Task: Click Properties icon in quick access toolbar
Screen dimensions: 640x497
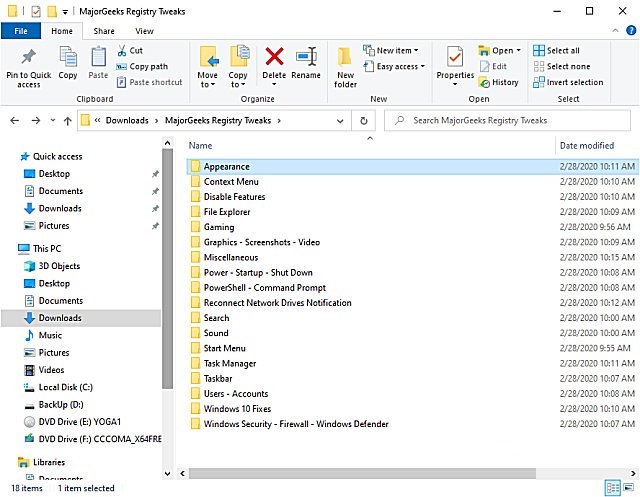Action: (x=36, y=11)
